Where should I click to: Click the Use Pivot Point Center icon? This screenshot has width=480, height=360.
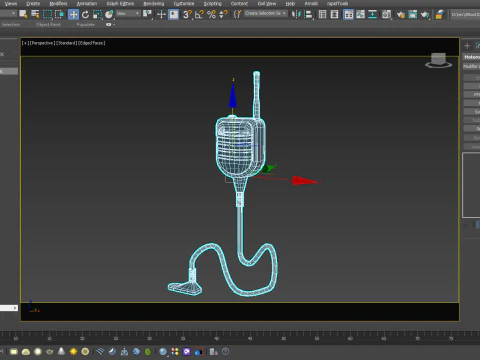(147, 14)
